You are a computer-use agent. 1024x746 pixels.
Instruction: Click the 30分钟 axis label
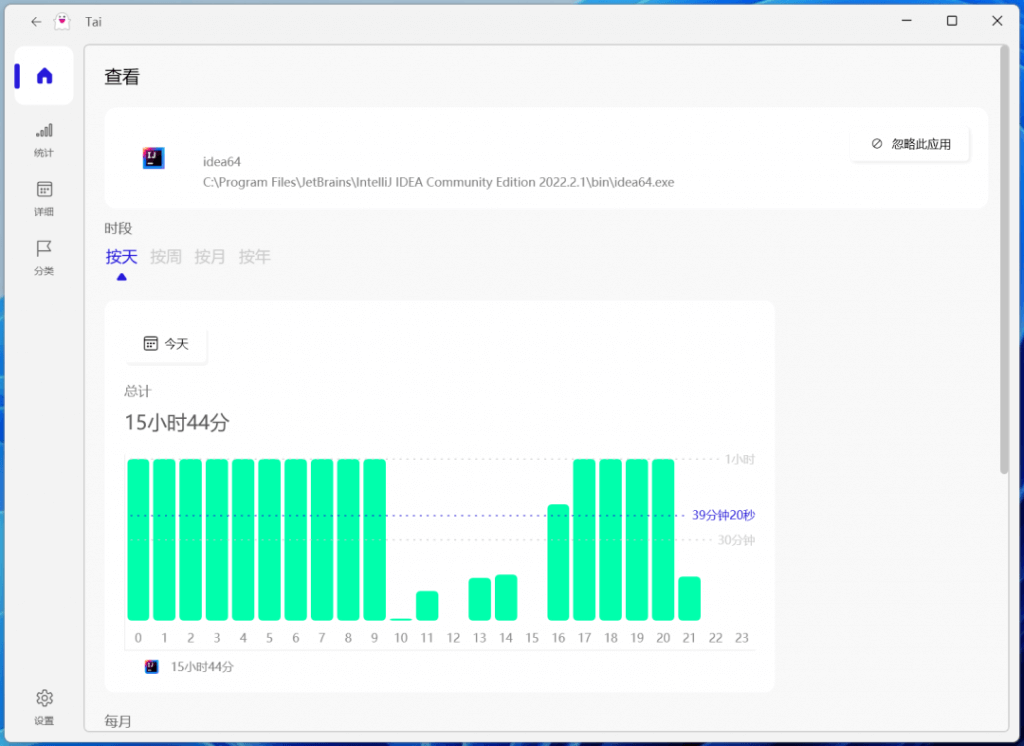(x=737, y=540)
